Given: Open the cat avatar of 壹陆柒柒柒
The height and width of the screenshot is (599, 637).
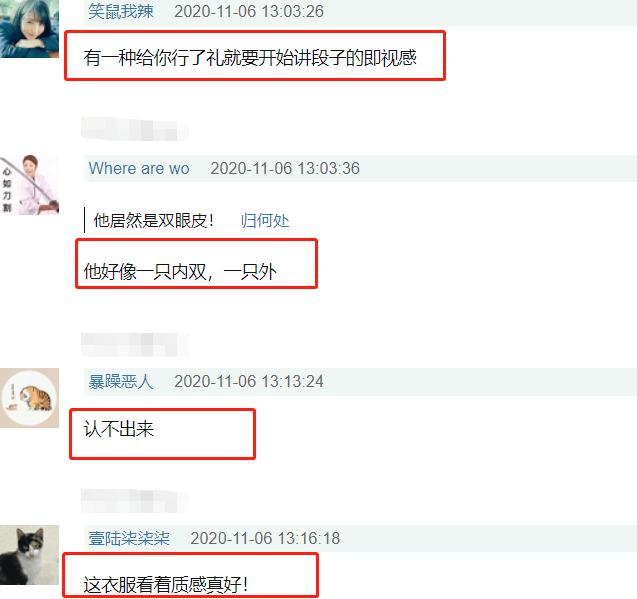Looking at the screenshot, I should click(x=29, y=555).
